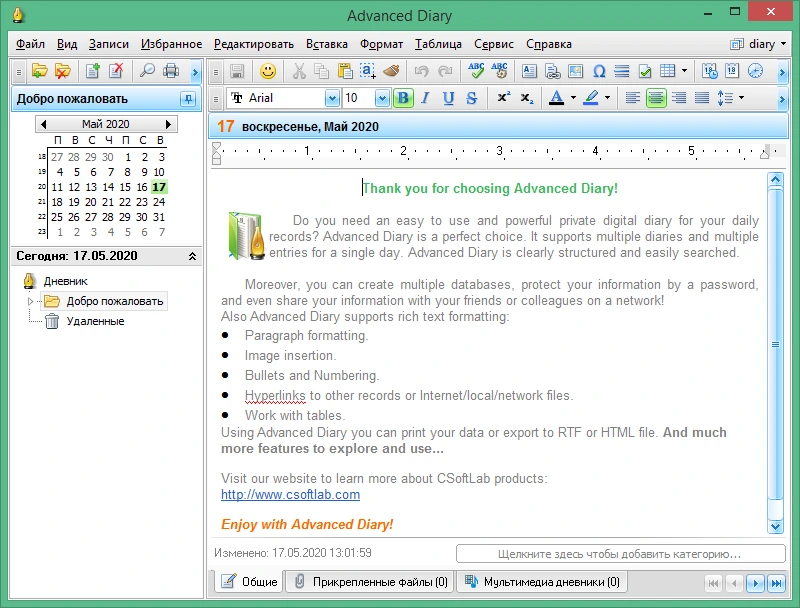Click the printer icon
This screenshot has height=608, width=800.
pos(171,71)
